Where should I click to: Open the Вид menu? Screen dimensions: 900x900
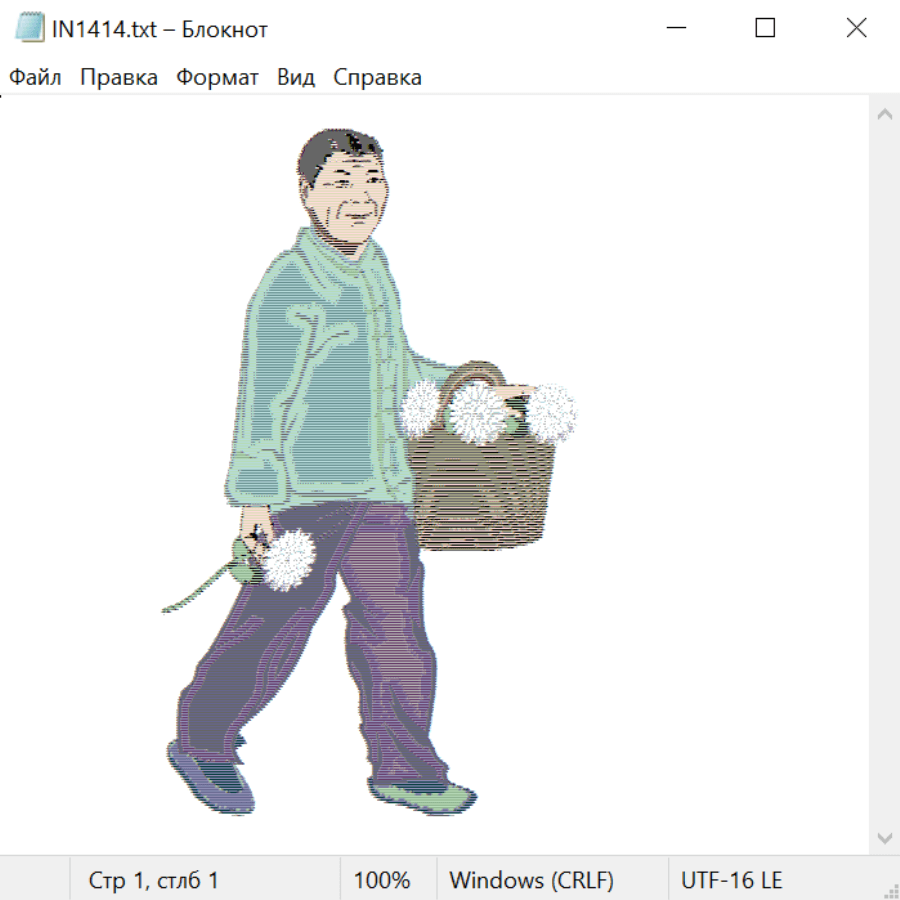pos(295,78)
